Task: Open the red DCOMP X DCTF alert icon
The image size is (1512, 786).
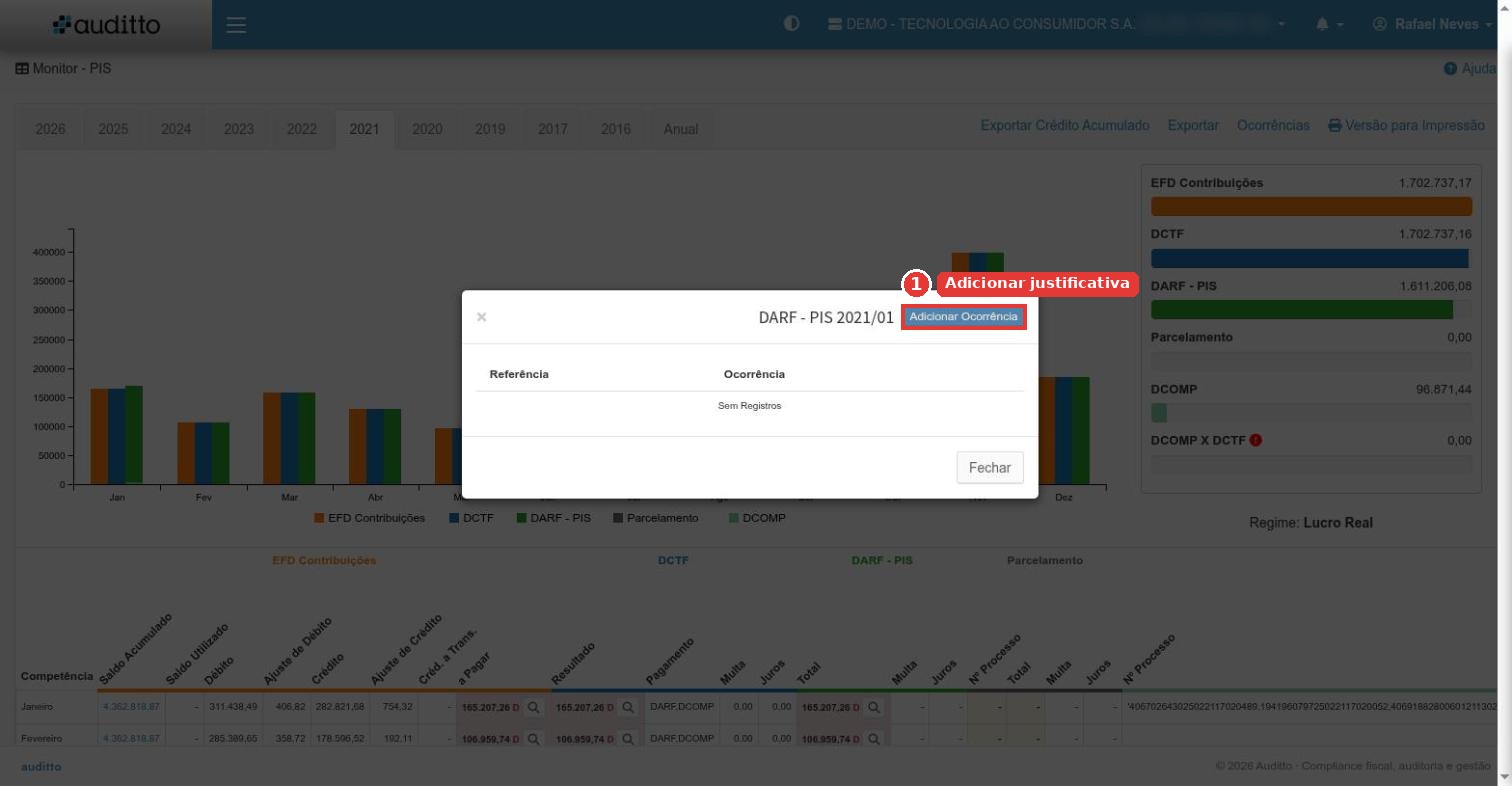Action: point(1256,440)
